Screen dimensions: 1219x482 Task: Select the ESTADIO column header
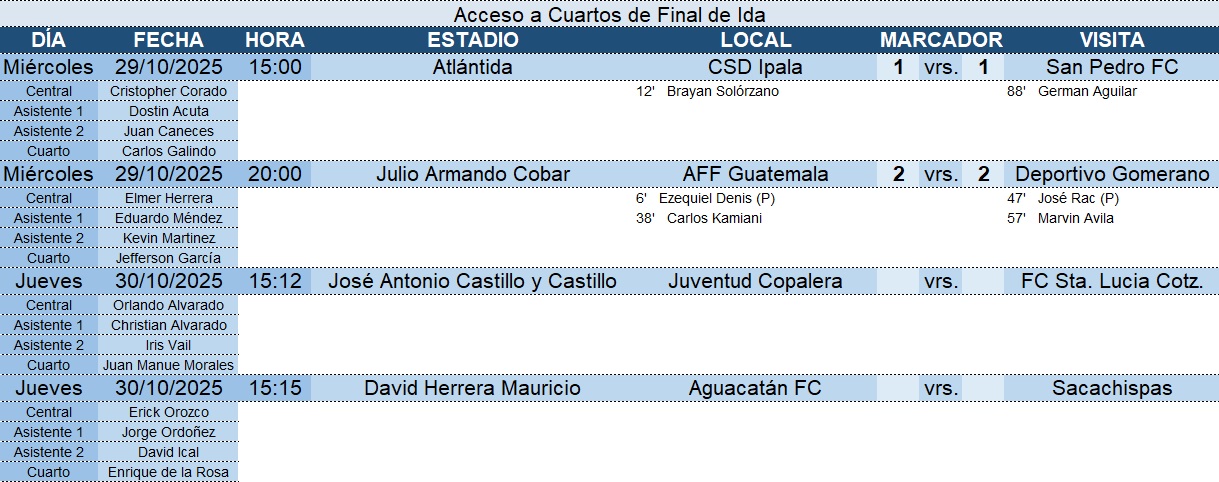point(473,40)
